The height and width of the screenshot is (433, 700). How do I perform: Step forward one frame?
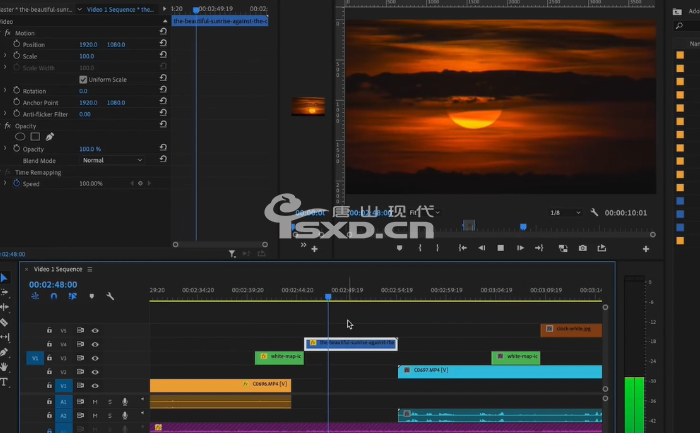[520, 248]
